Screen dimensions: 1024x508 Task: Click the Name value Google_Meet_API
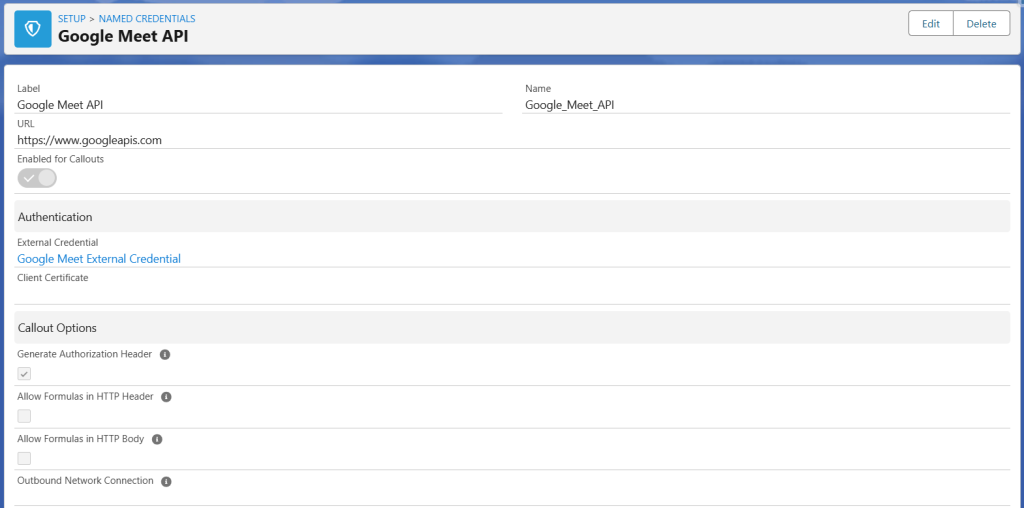(569, 104)
